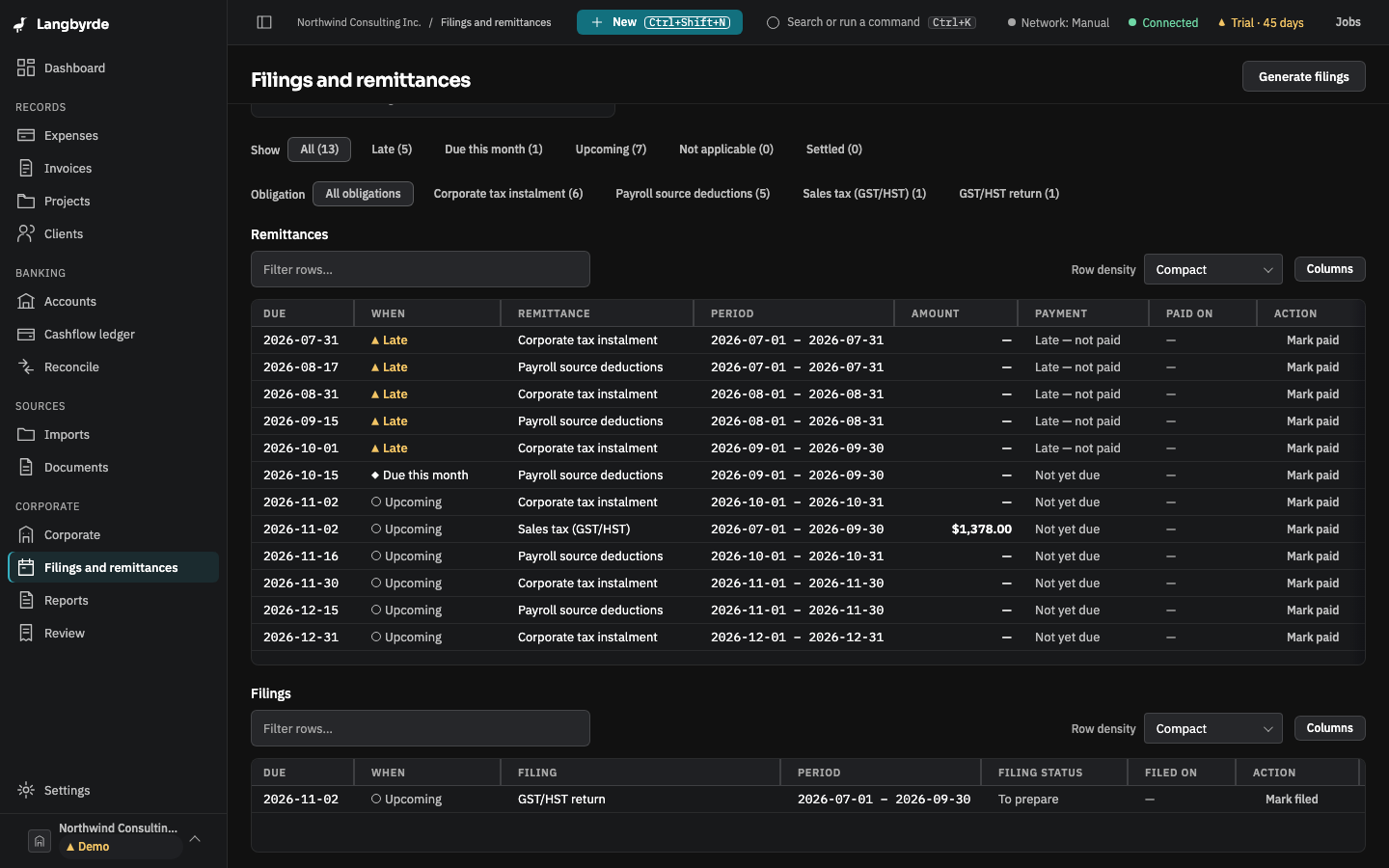Click the Reports document icon
Image resolution: width=1389 pixels, height=868 pixels.
click(26, 600)
